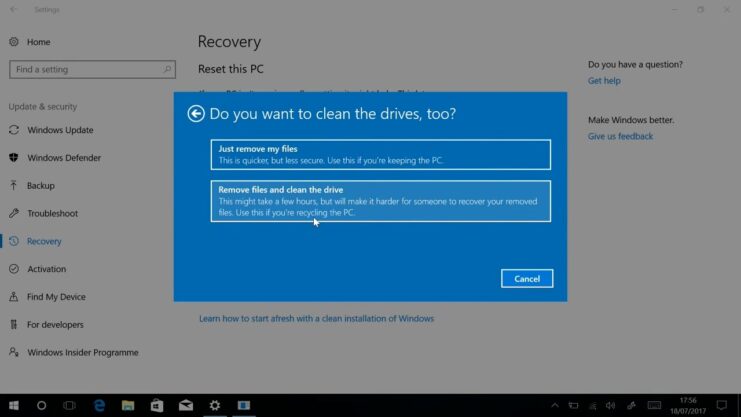The height and width of the screenshot is (417, 741).
Task: Open the network icon in tray
Action: click(592, 406)
